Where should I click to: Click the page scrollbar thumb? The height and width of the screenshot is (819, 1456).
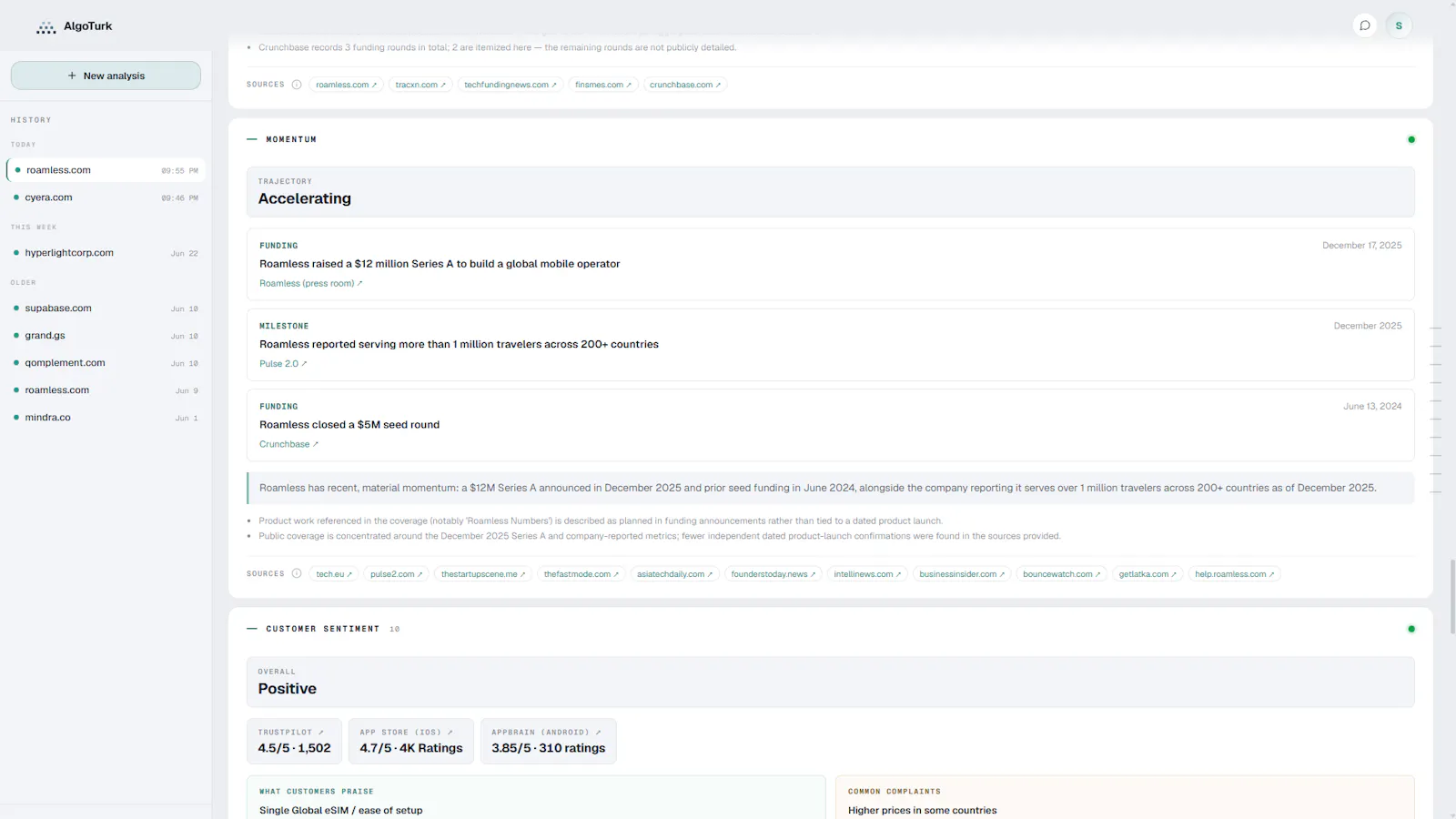[1452, 596]
